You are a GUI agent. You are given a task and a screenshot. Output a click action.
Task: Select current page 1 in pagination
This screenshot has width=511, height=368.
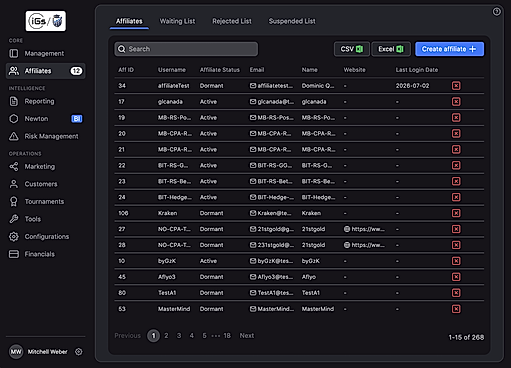click(x=153, y=336)
